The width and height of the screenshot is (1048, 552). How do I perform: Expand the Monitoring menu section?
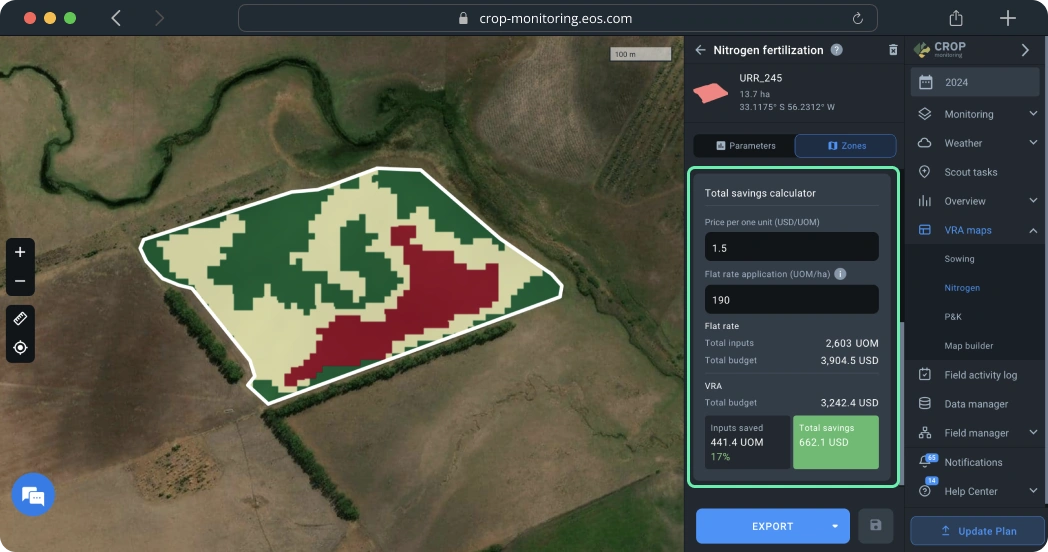pyautogui.click(x=1032, y=114)
